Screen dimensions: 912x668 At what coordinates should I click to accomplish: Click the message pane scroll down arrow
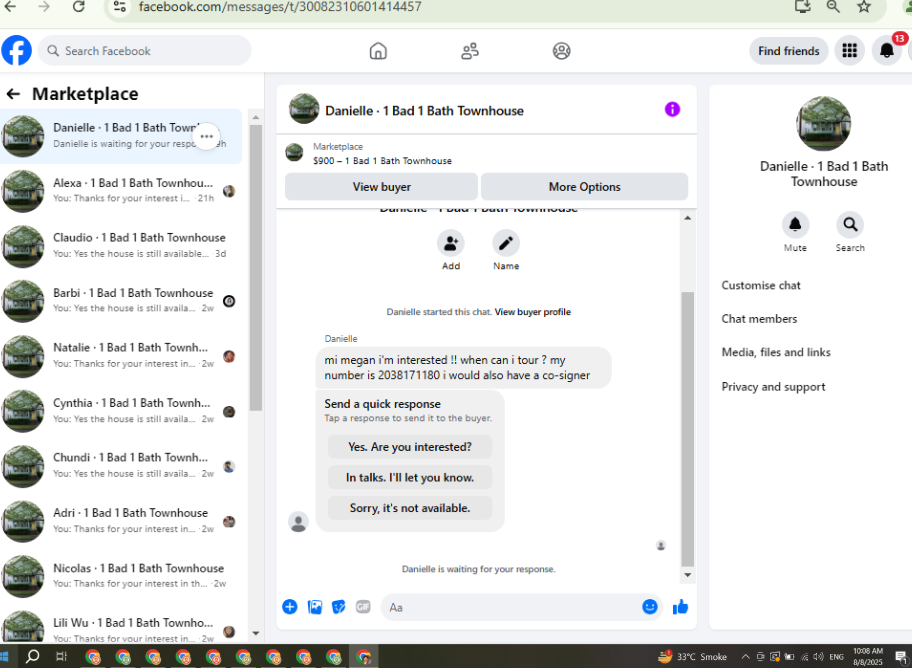pyautogui.click(x=687, y=575)
